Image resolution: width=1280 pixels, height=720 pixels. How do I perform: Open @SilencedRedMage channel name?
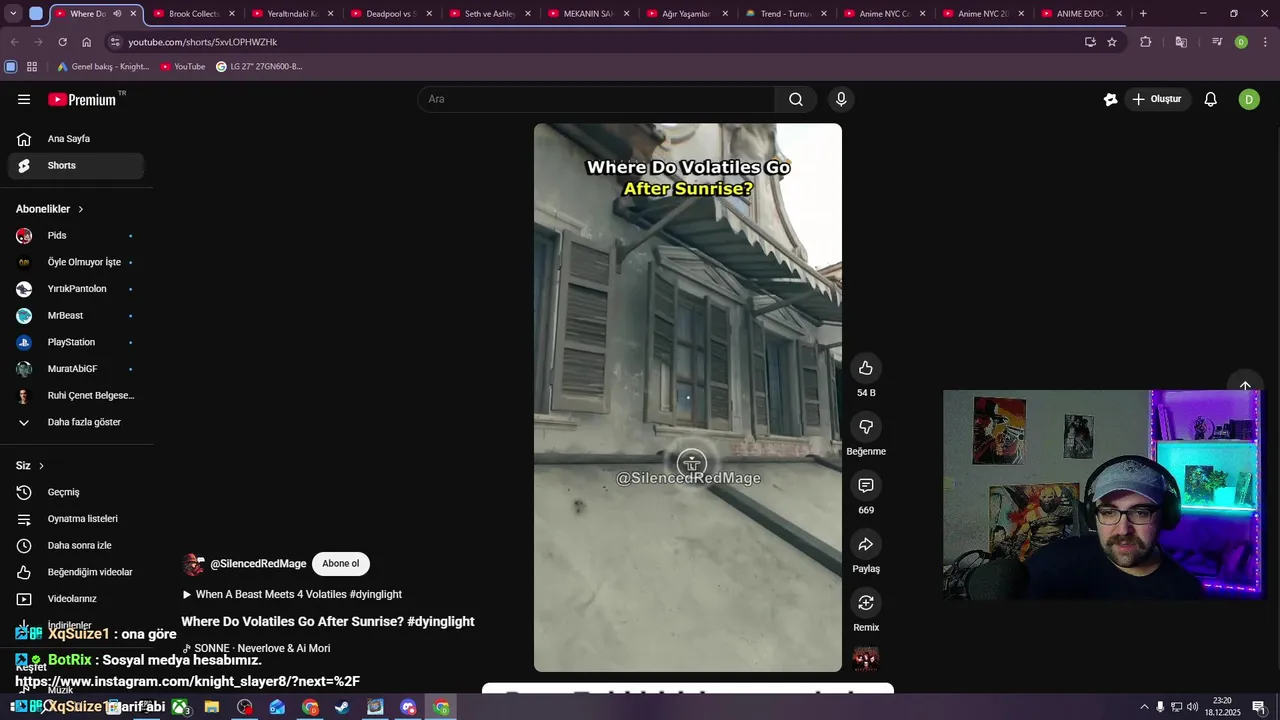pos(258,564)
